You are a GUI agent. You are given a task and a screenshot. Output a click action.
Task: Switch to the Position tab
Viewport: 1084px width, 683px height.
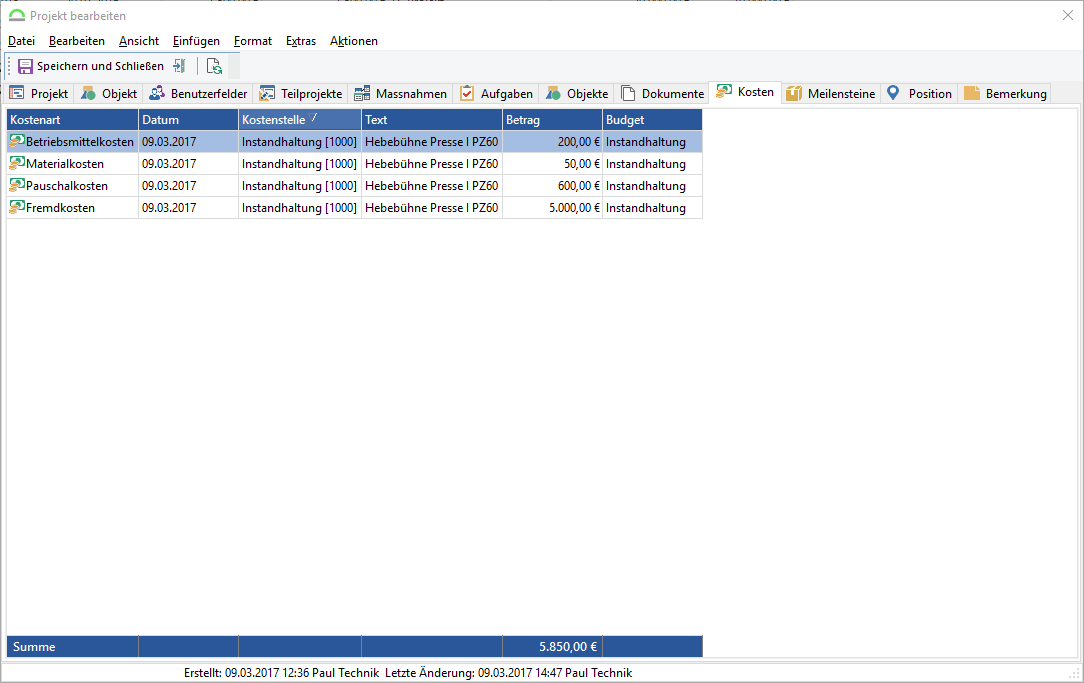coord(919,93)
